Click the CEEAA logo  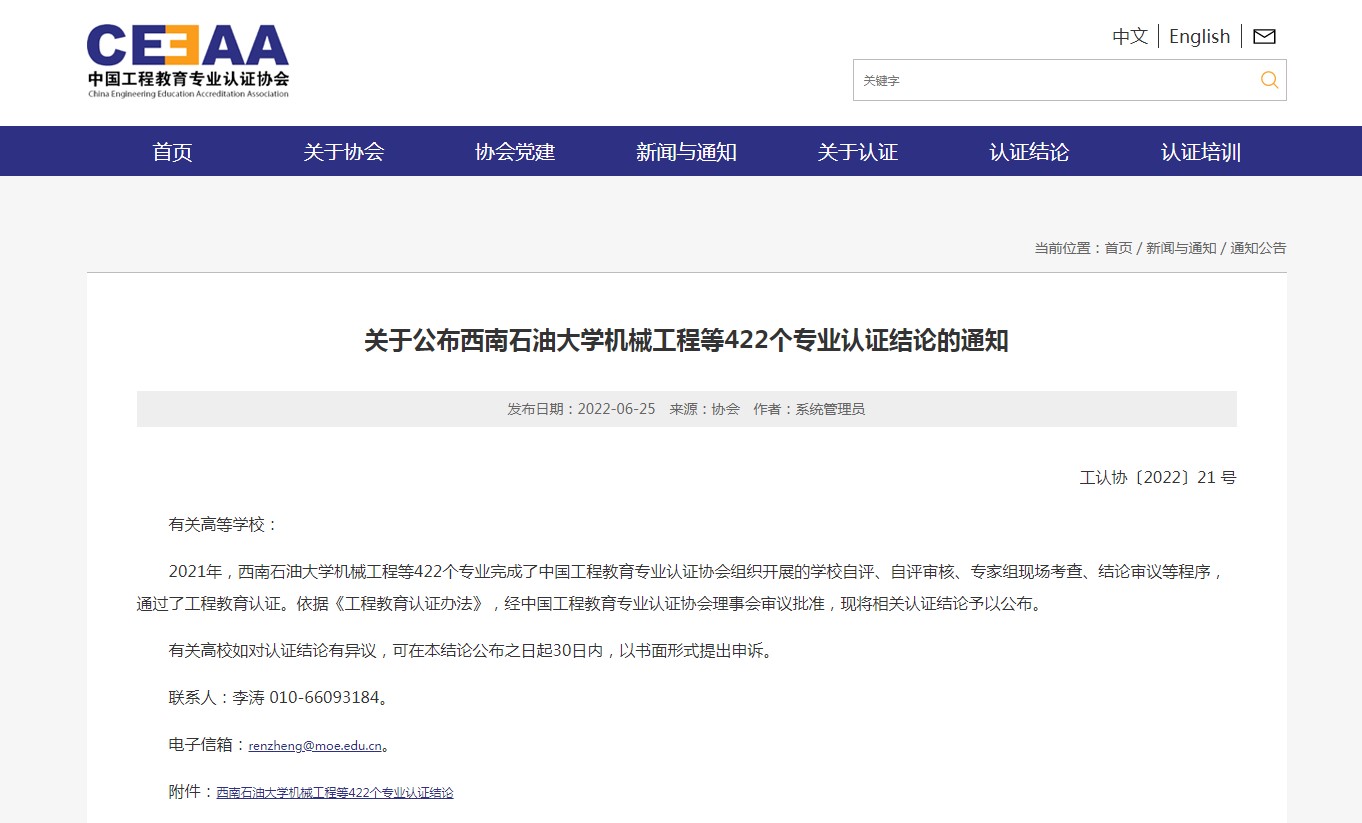point(188,61)
